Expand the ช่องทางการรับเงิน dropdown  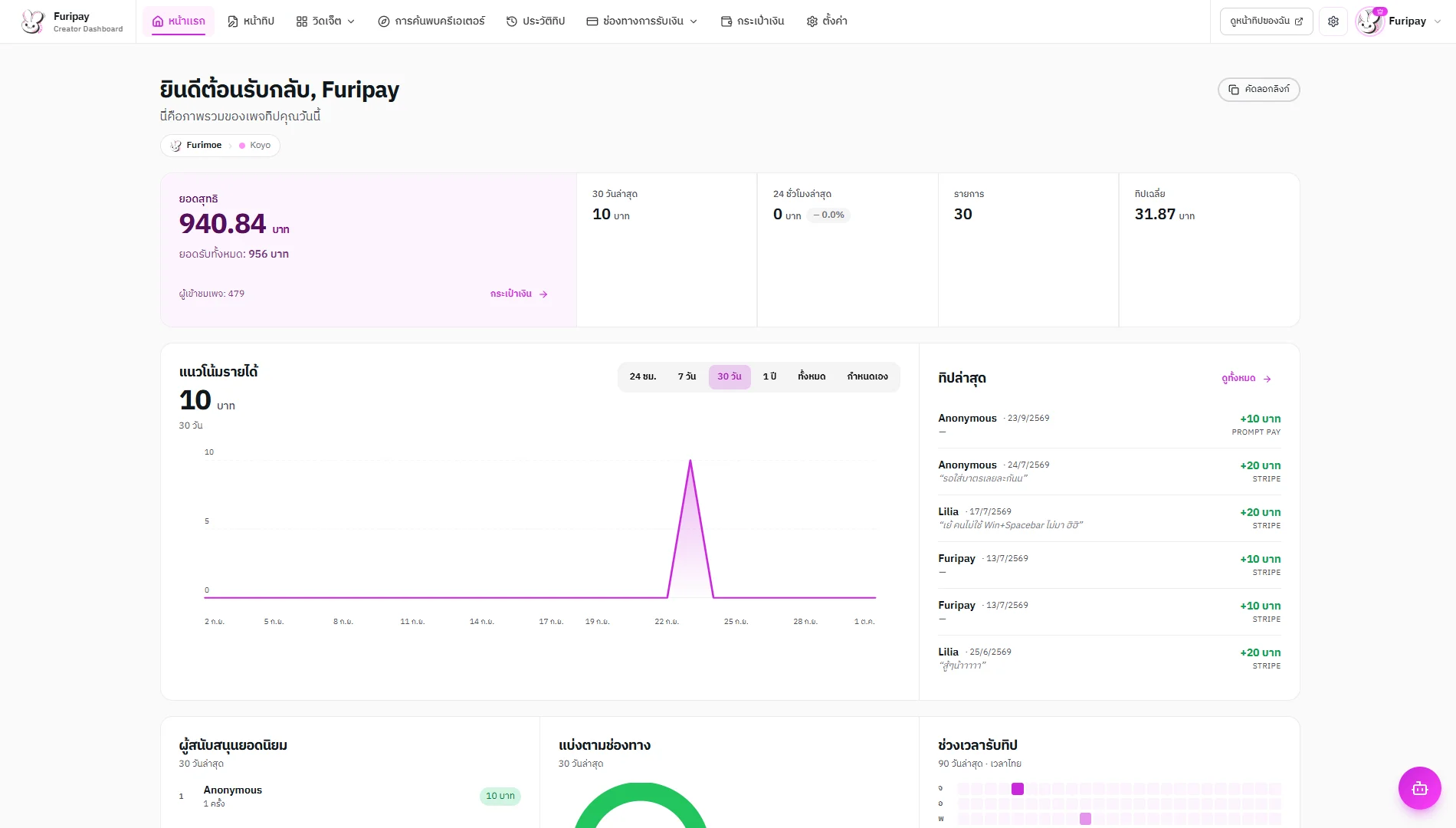click(x=642, y=21)
